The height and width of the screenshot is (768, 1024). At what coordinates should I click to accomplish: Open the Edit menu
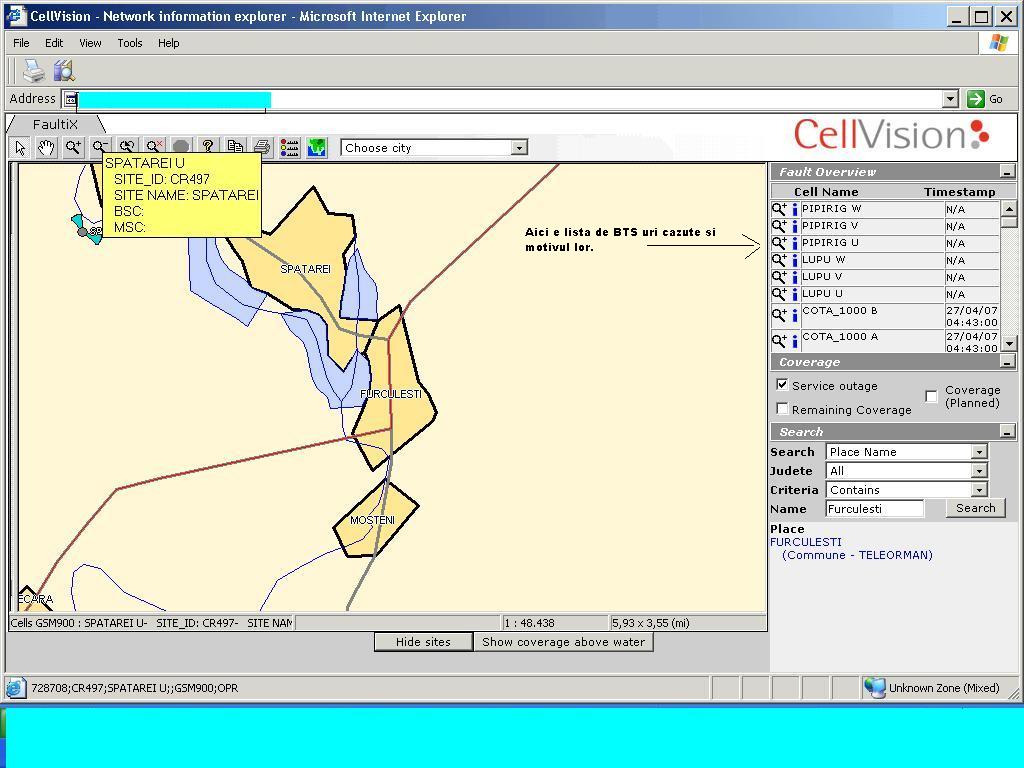pyautogui.click(x=54, y=43)
